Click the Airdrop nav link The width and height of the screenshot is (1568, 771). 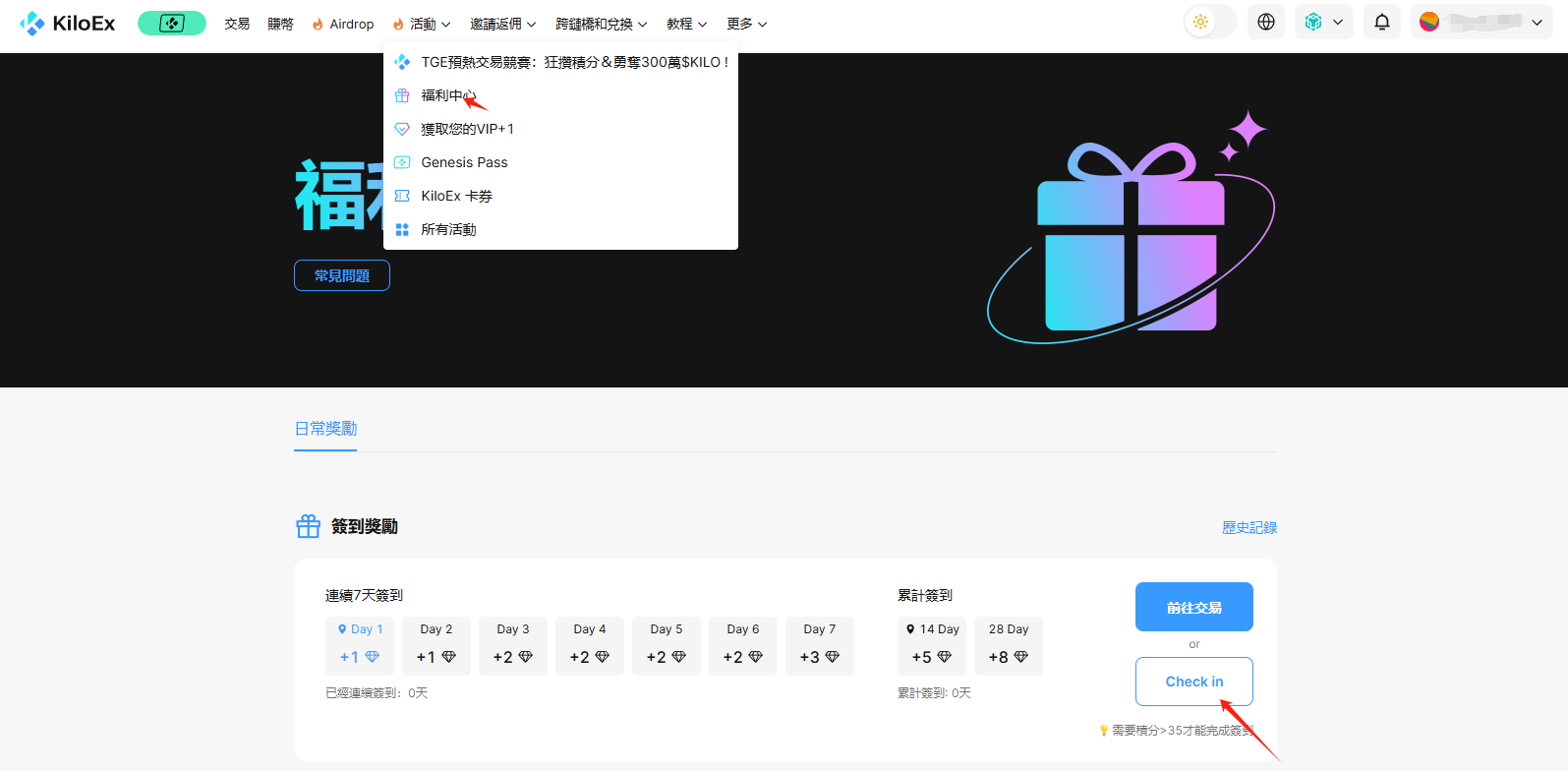(x=343, y=24)
